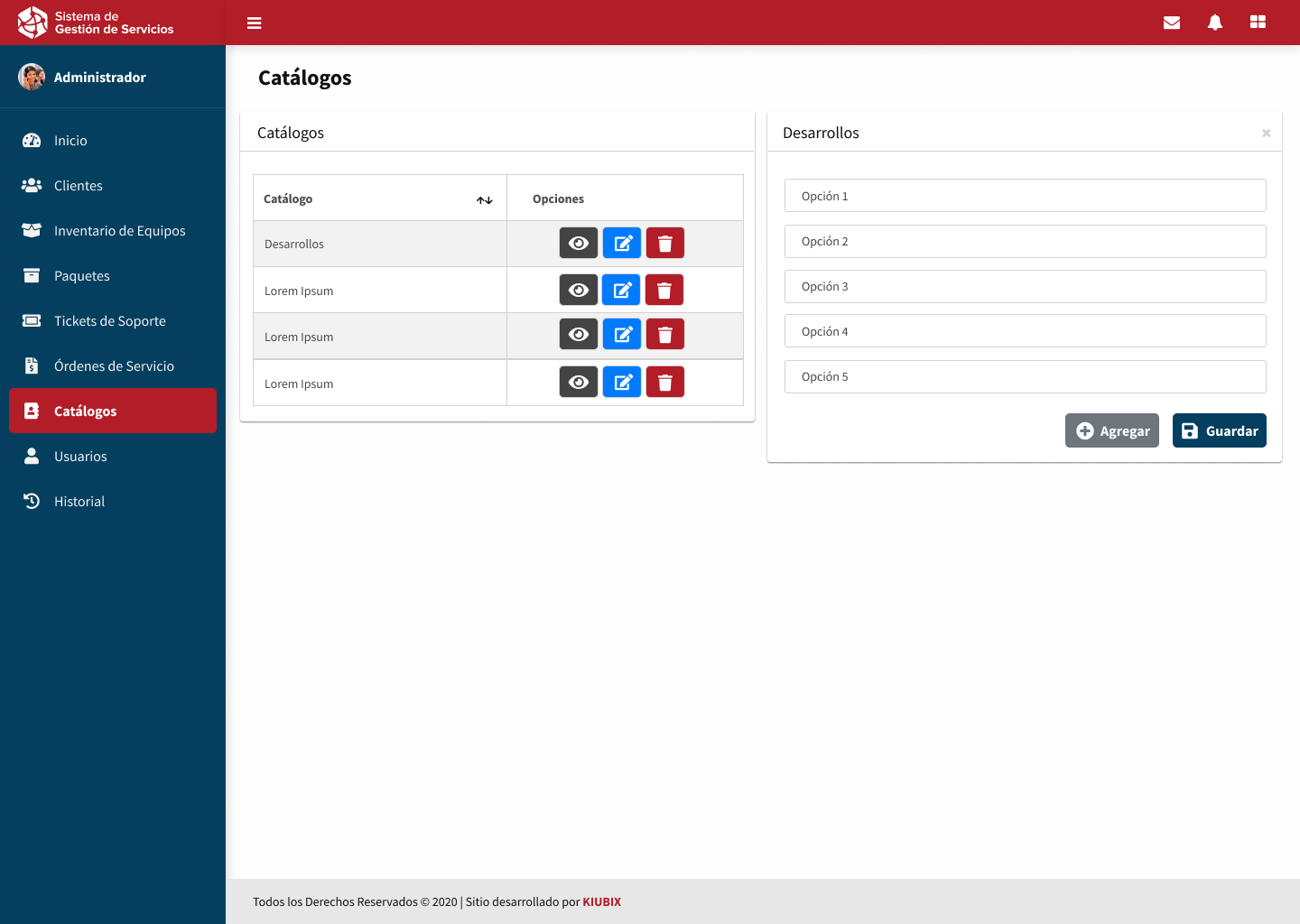Viewport: 1300px width, 924px height.
Task: View the Desarrollos catalog with eye icon
Action: 579,243
